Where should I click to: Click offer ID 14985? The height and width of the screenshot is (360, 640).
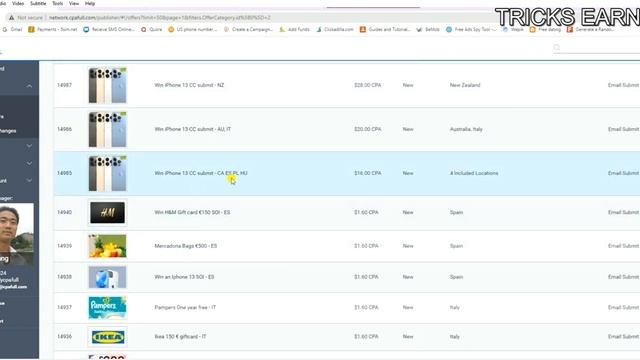64,173
